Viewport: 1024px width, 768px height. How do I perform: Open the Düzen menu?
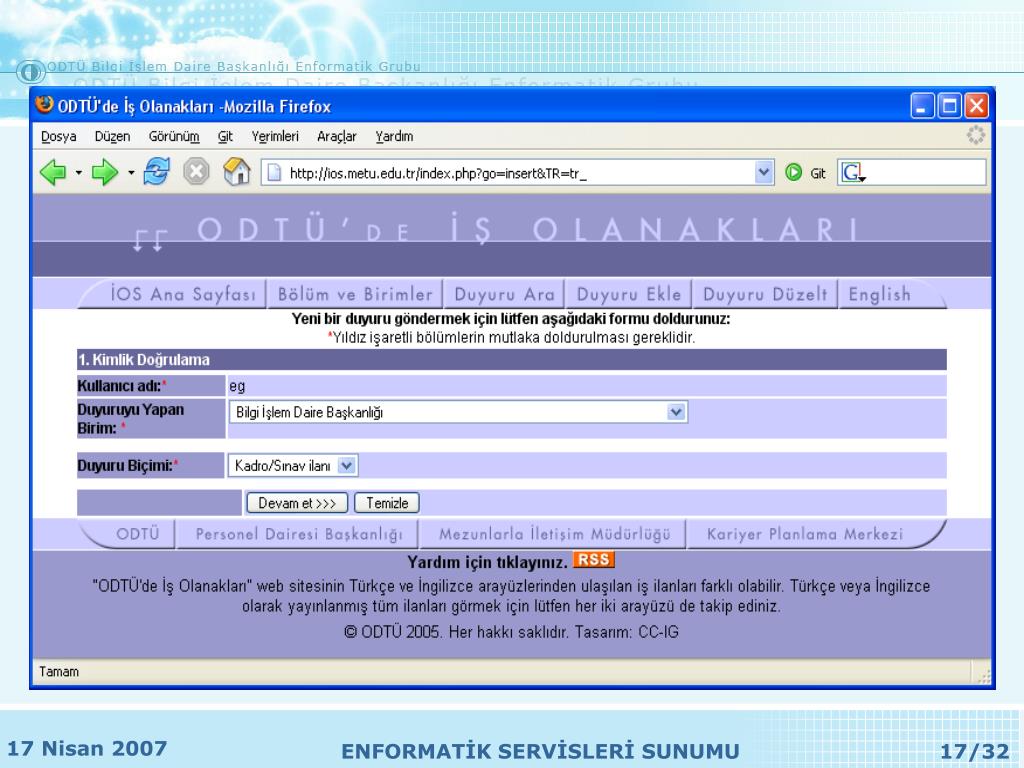point(112,136)
